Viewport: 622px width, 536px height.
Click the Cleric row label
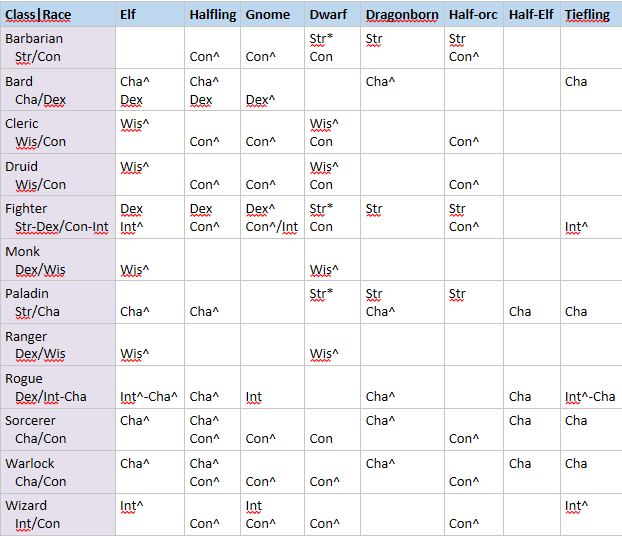click(22, 123)
